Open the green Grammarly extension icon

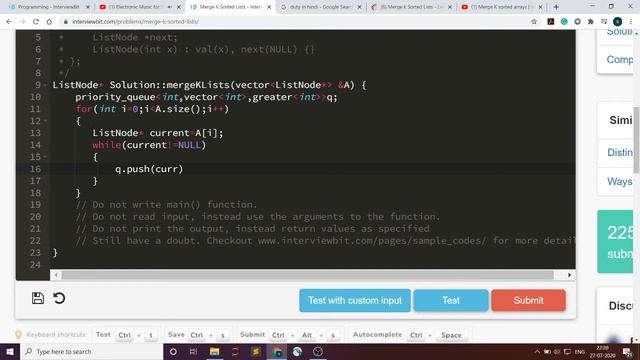[x=564, y=22]
